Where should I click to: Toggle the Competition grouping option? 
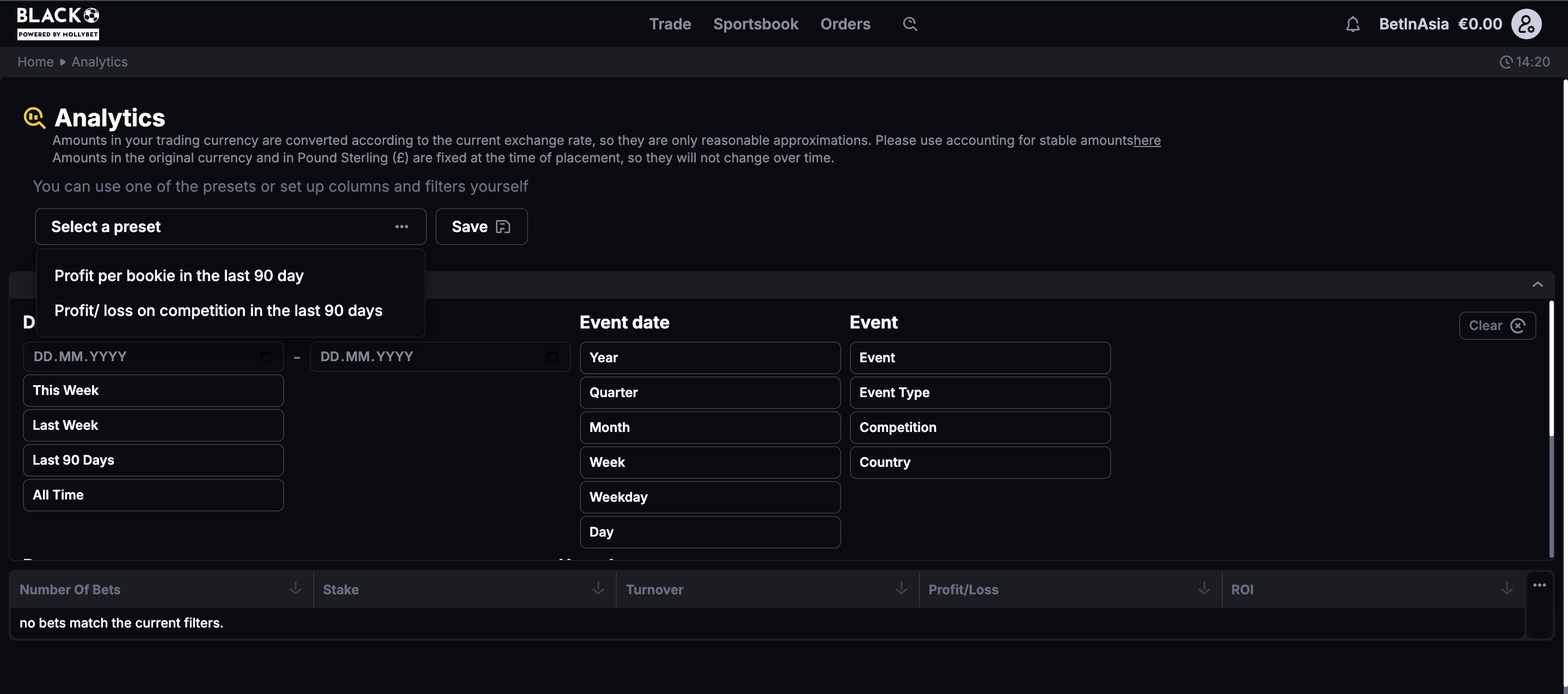tap(979, 428)
